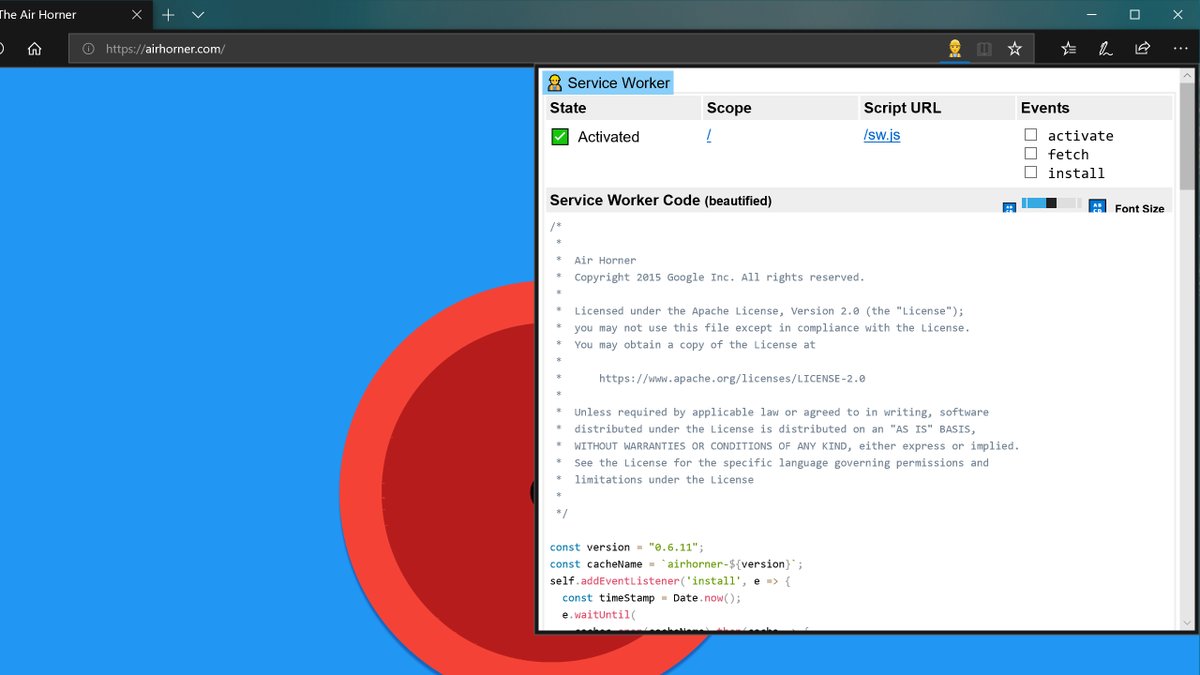
Task: Maximize the browser window
Action: pos(1135,15)
